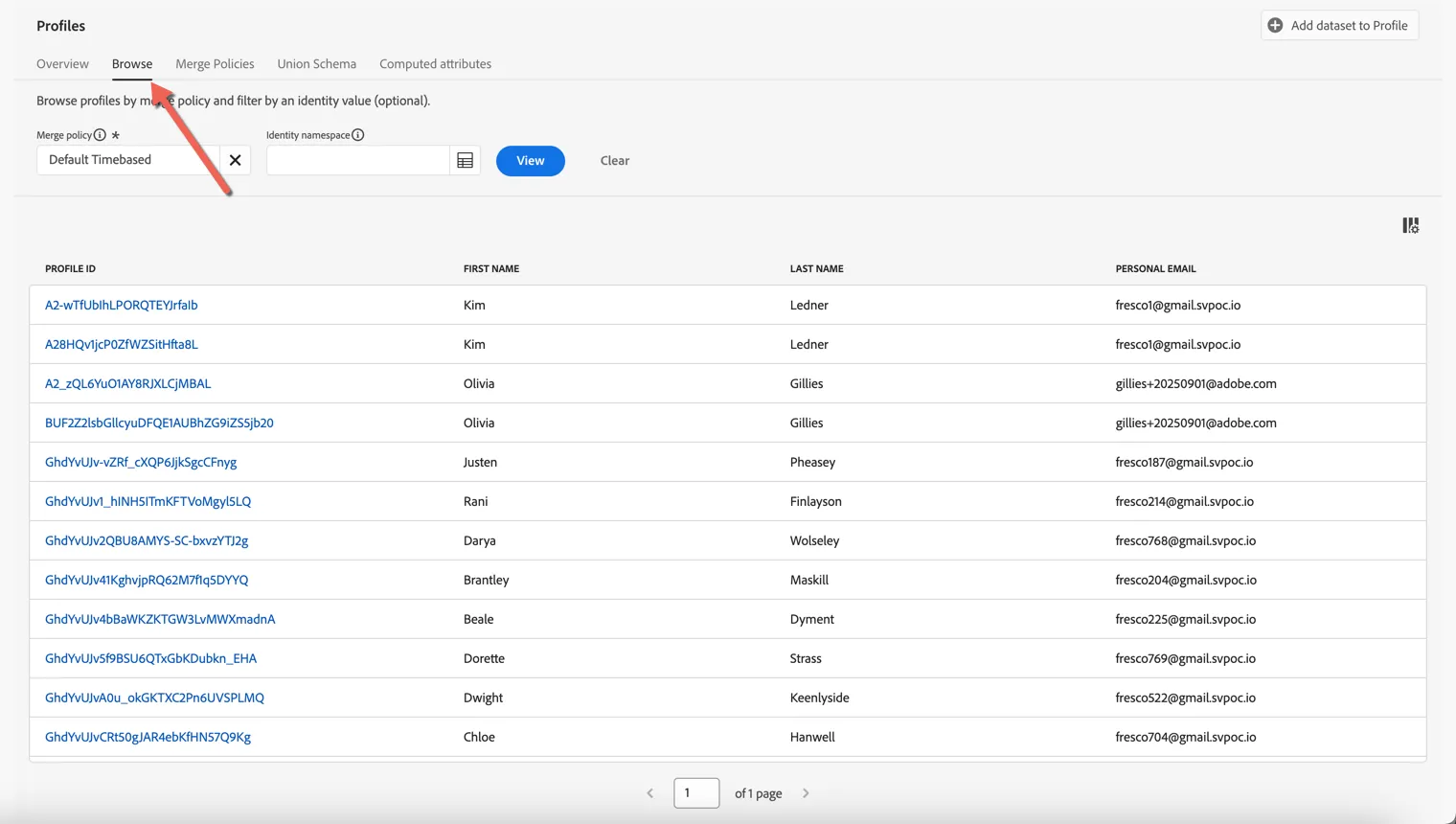Open the table column settings icon

[1410, 225]
